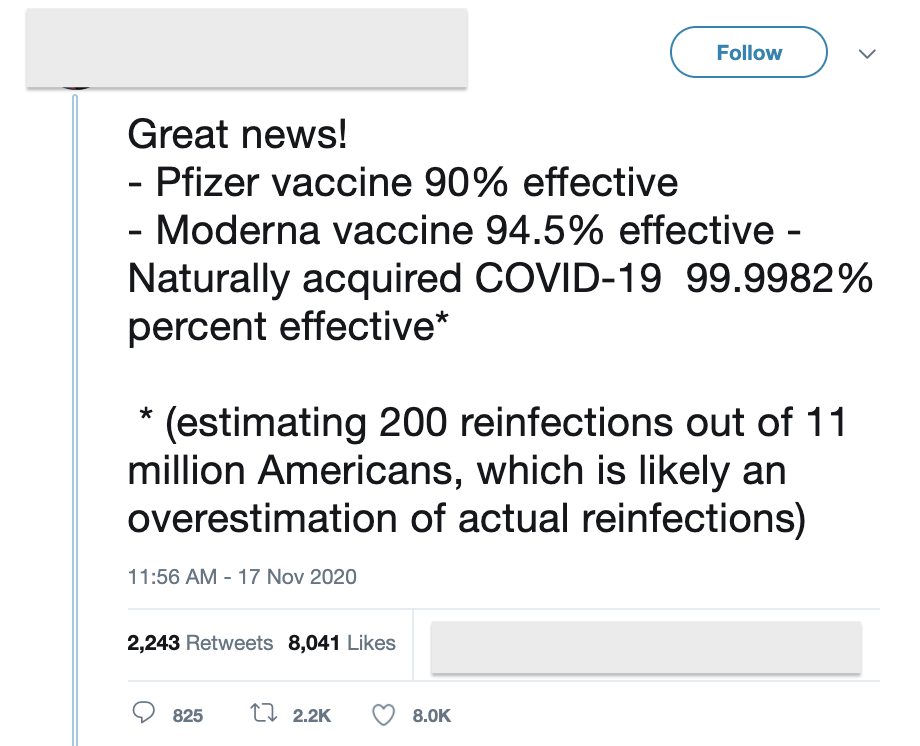920x746 pixels.
Task: Click the redacted likers avatar strip
Action: click(x=645, y=647)
